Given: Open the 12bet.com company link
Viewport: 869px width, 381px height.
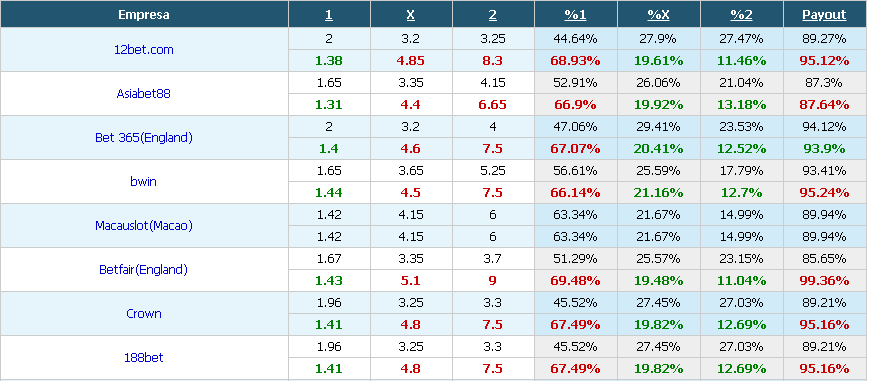Looking at the screenshot, I should pos(144,49).
